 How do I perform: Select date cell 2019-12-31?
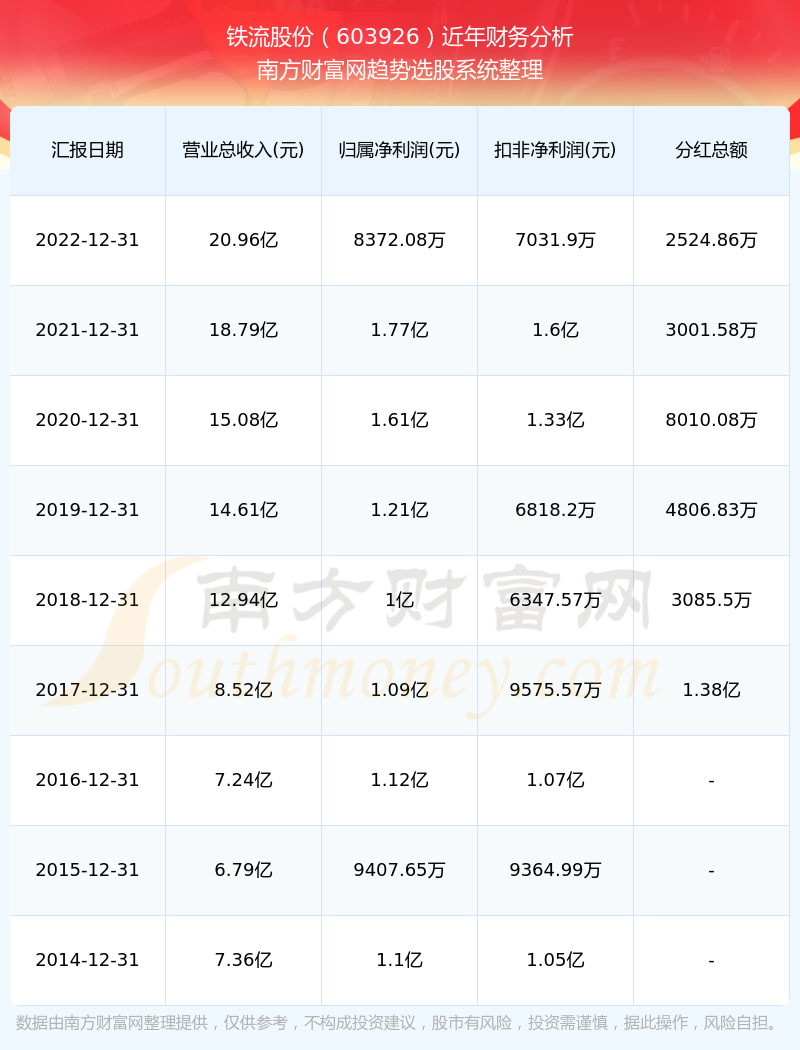[x=88, y=510]
